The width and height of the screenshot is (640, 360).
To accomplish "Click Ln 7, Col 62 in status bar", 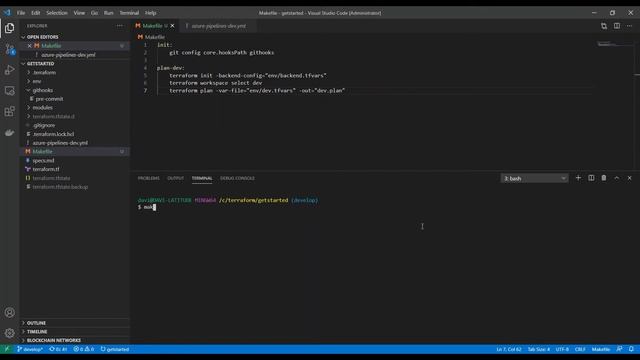I will (509, 349).
